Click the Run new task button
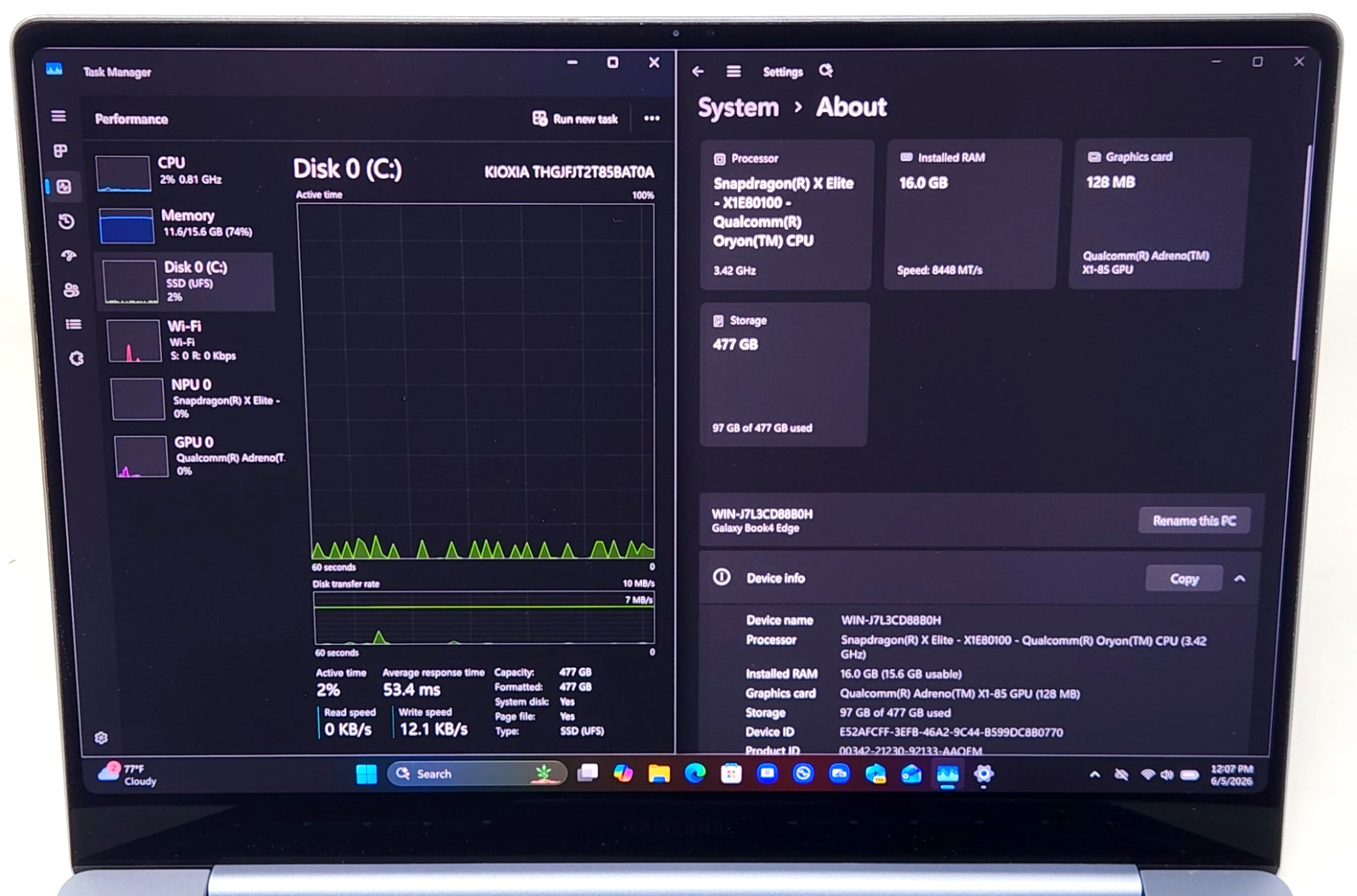1357x896 pixels. pos(575,119)
